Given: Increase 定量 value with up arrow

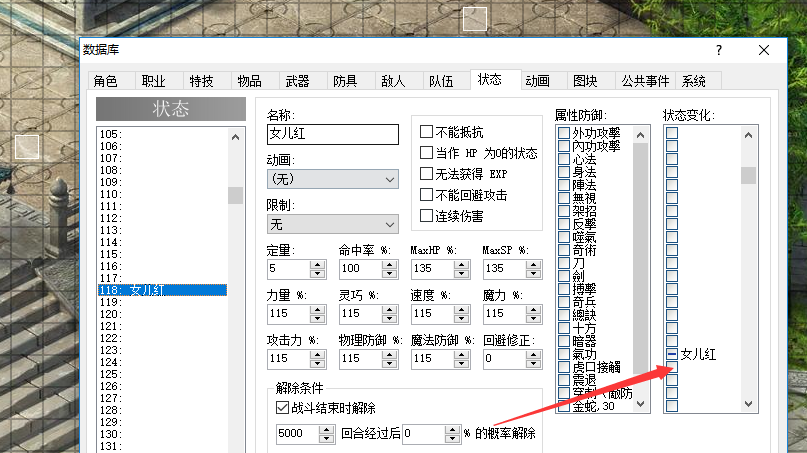Looking at the screenshot, I should [x=318, y=264].
